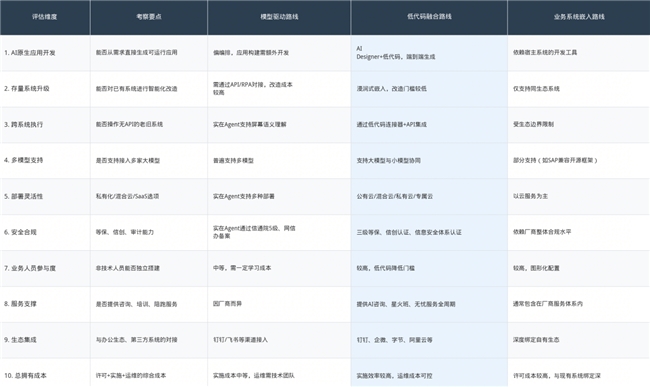Click the '业务系统嵌入路线' column header
This screenshot has height=387, width=650.
click(x=579, y=17)
